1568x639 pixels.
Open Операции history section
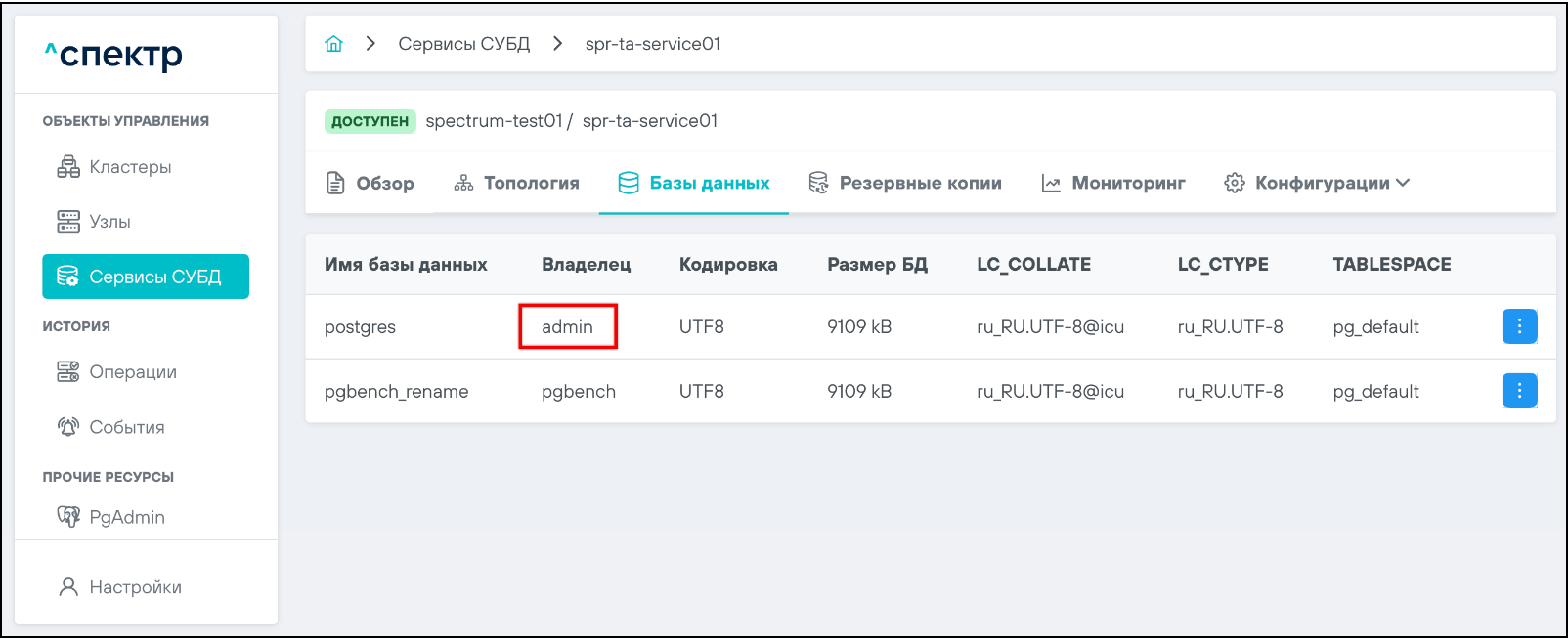tap(132, 372)
